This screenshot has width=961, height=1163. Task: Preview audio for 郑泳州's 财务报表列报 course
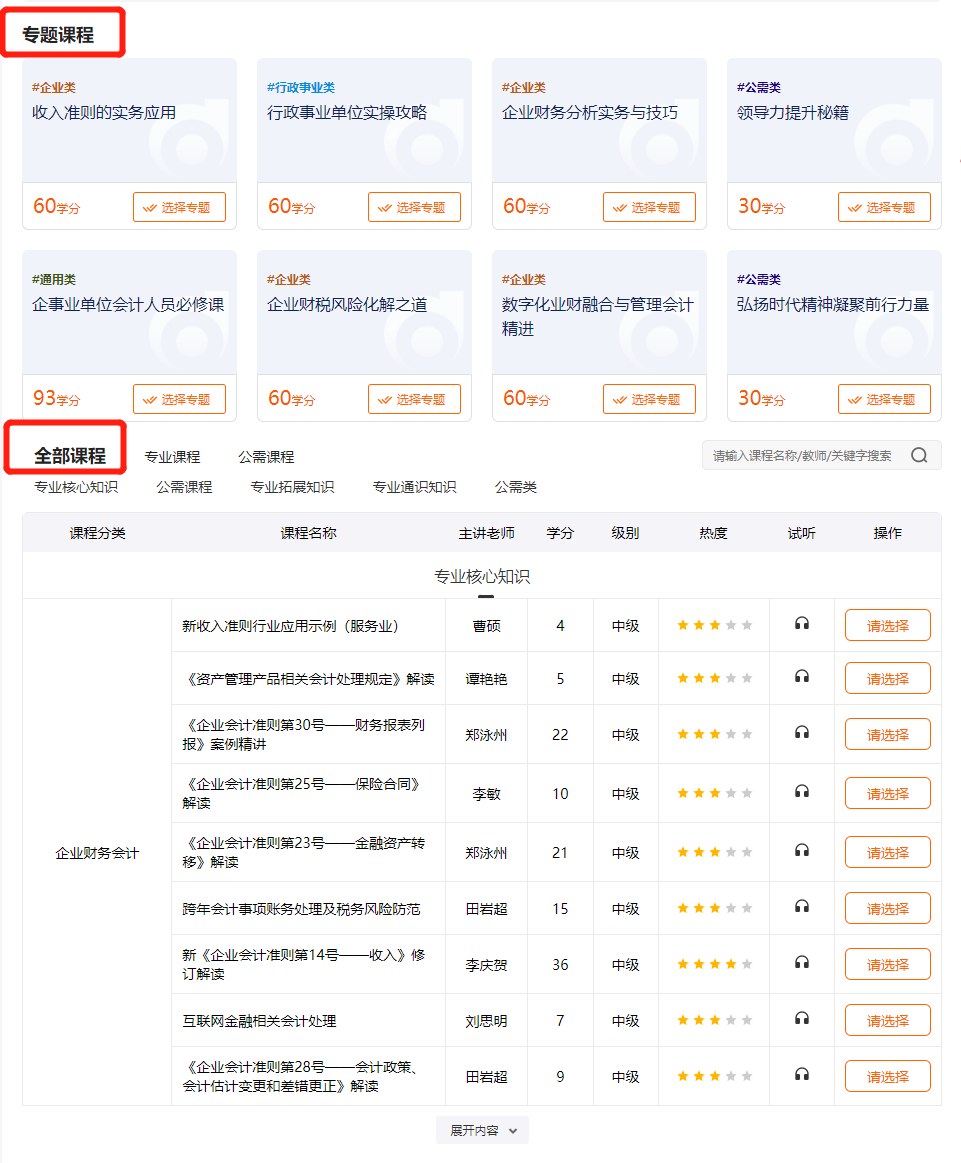click(801, 734)
